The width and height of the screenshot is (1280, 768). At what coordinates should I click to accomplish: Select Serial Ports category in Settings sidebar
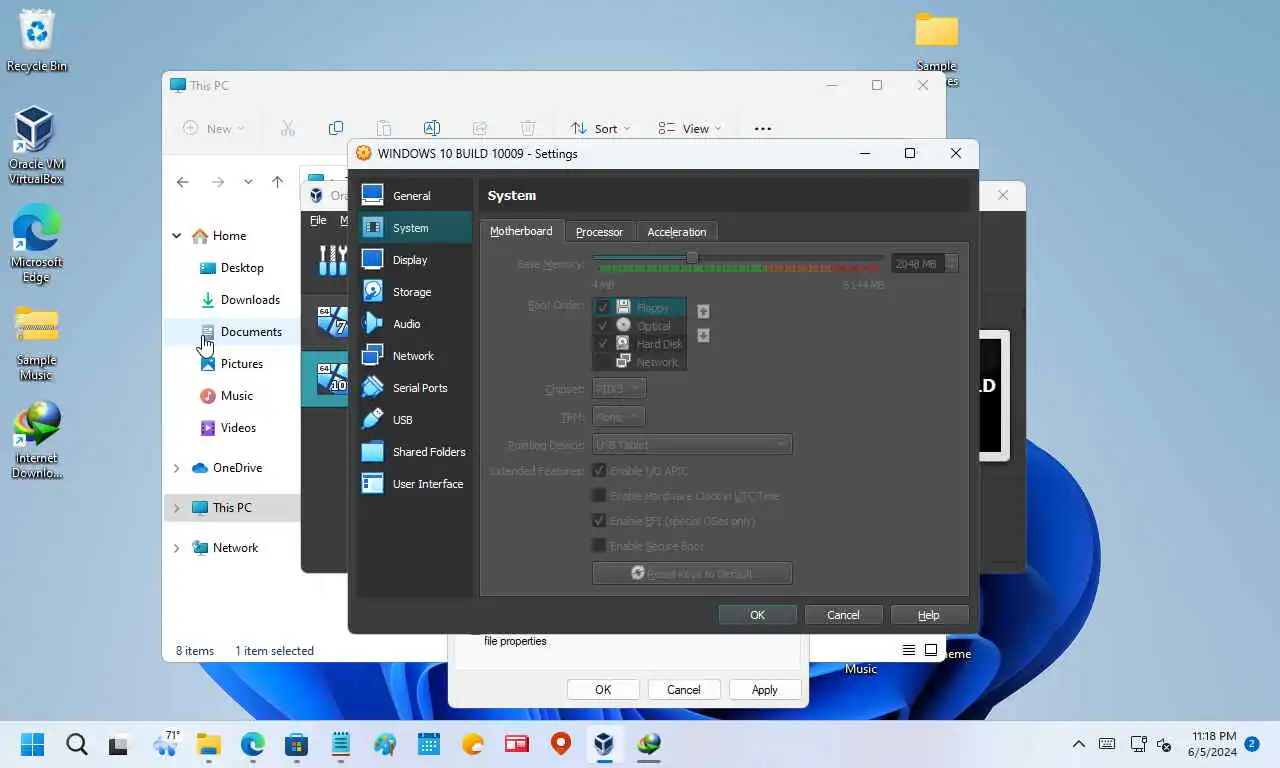pos(415,388)
